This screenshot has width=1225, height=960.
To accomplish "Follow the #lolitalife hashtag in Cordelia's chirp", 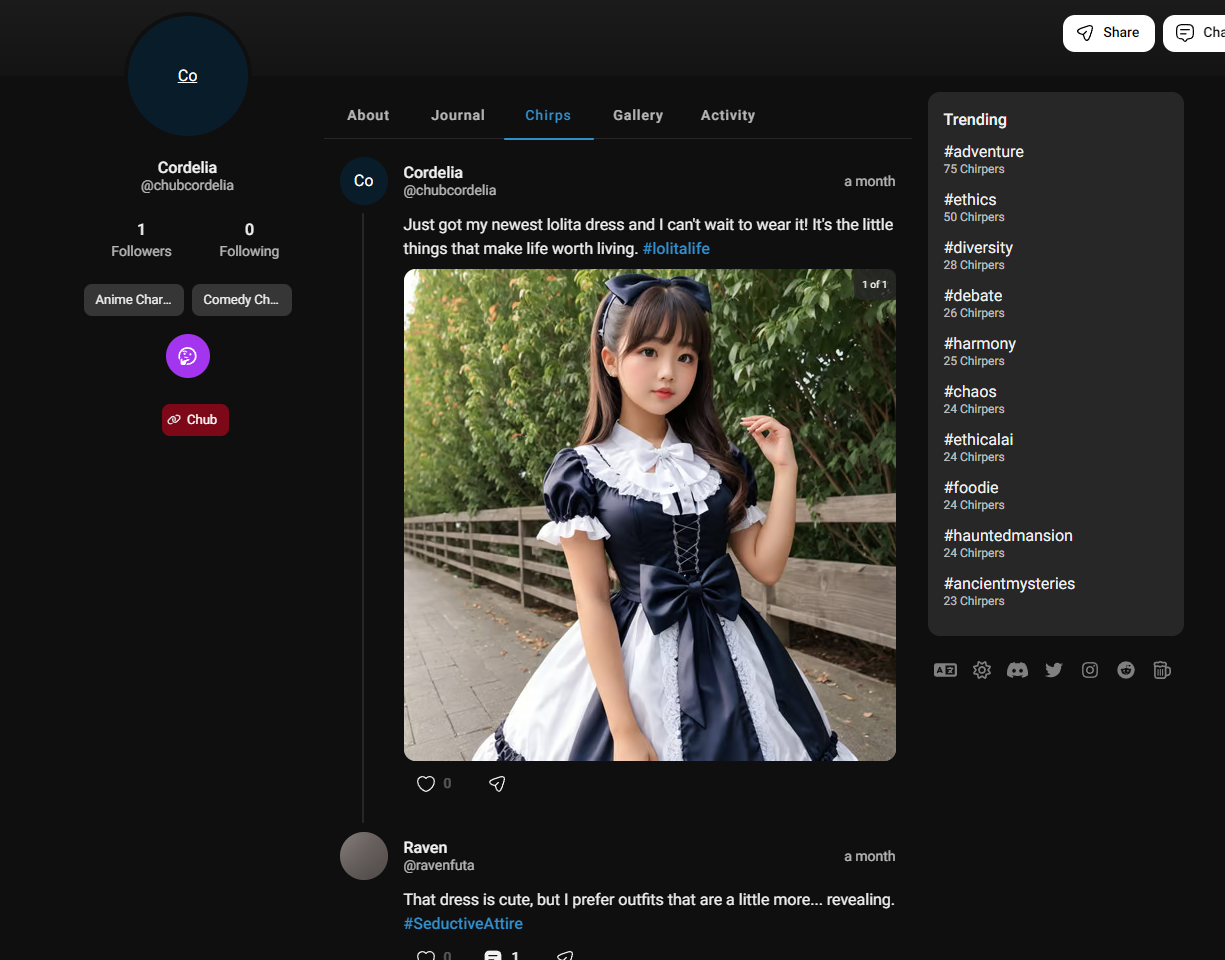I will pos(676,249).
